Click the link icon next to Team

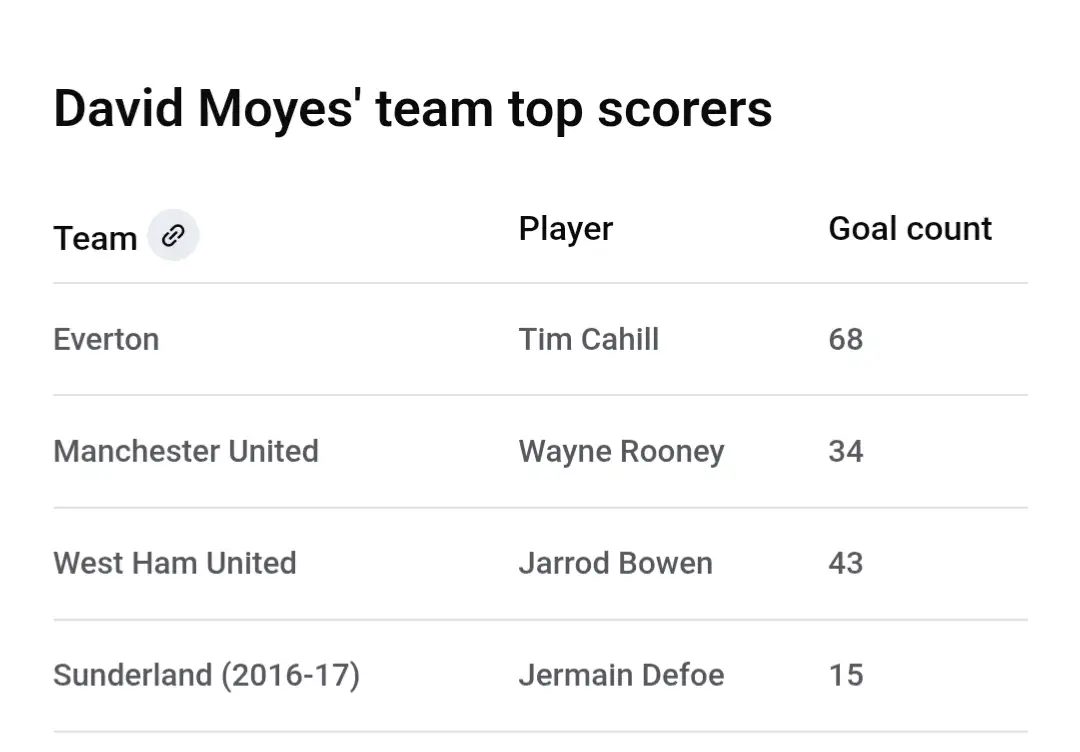(173, 236)
